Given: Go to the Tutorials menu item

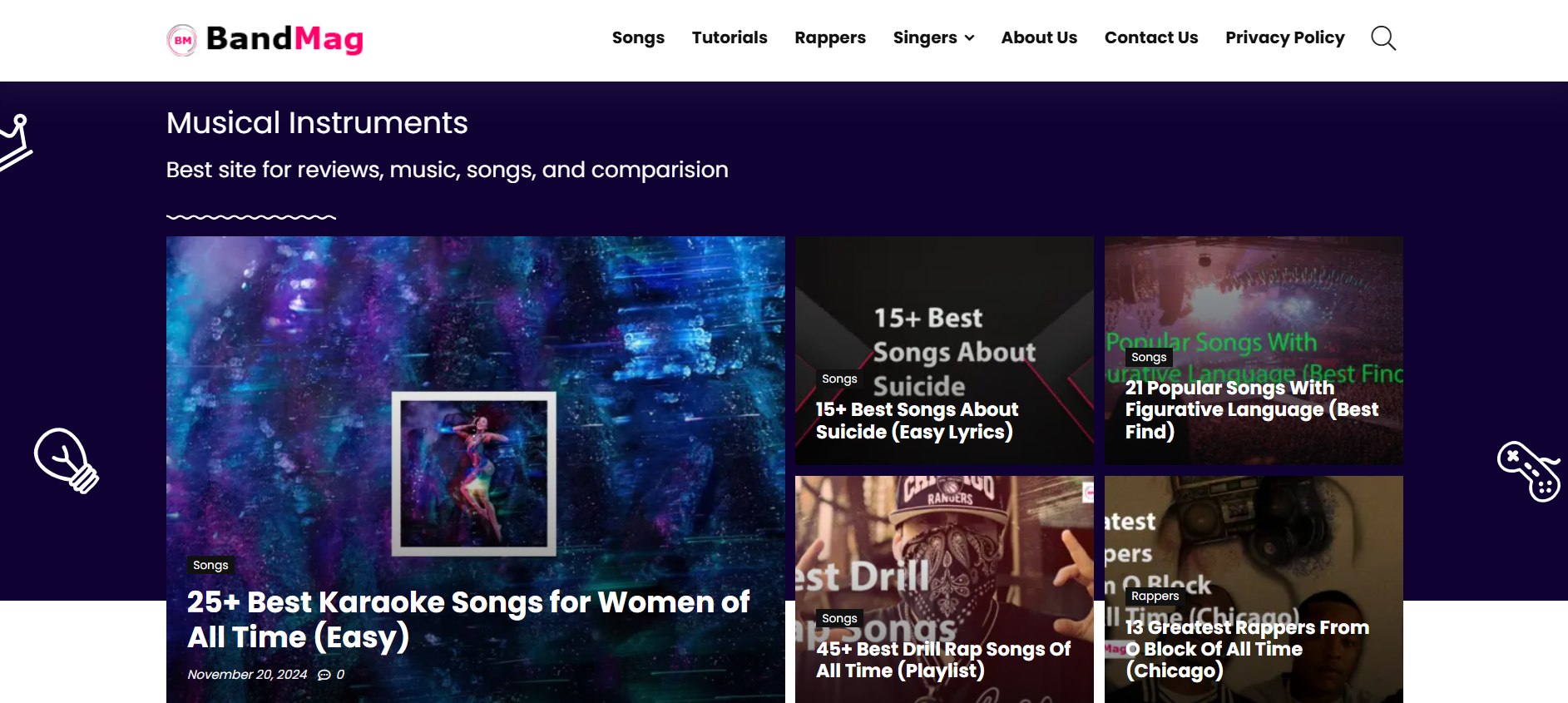Looking at the screenshot, I should pos(729,38).
